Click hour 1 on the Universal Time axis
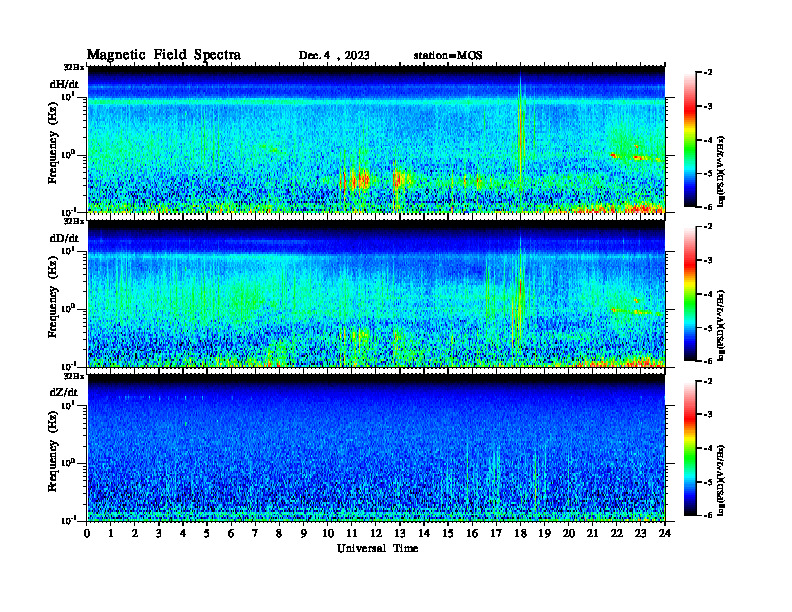The image size is (792, 612). 111,533
